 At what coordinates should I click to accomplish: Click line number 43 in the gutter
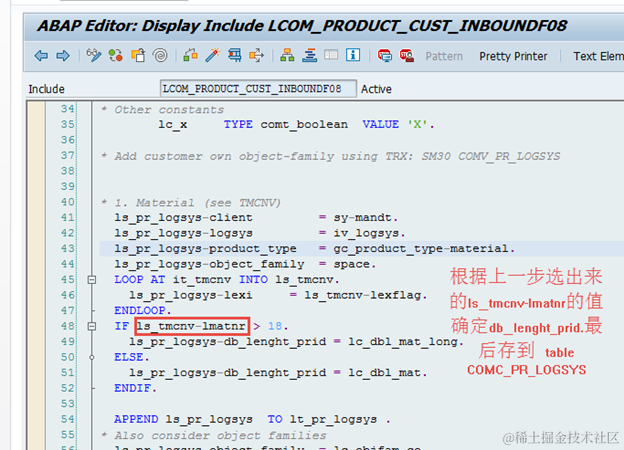pos(68,249)
